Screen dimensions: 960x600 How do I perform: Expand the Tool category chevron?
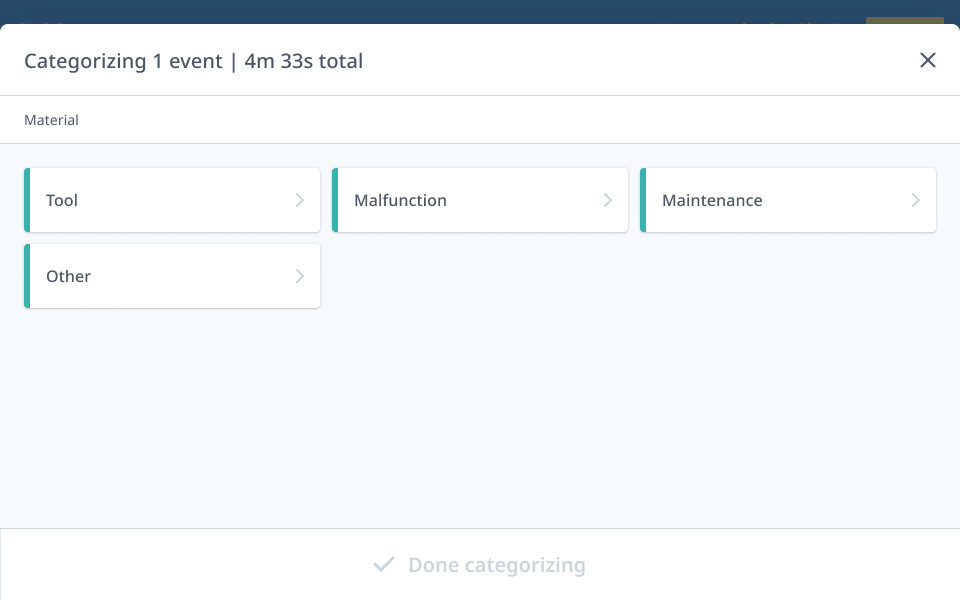(300, 200)
